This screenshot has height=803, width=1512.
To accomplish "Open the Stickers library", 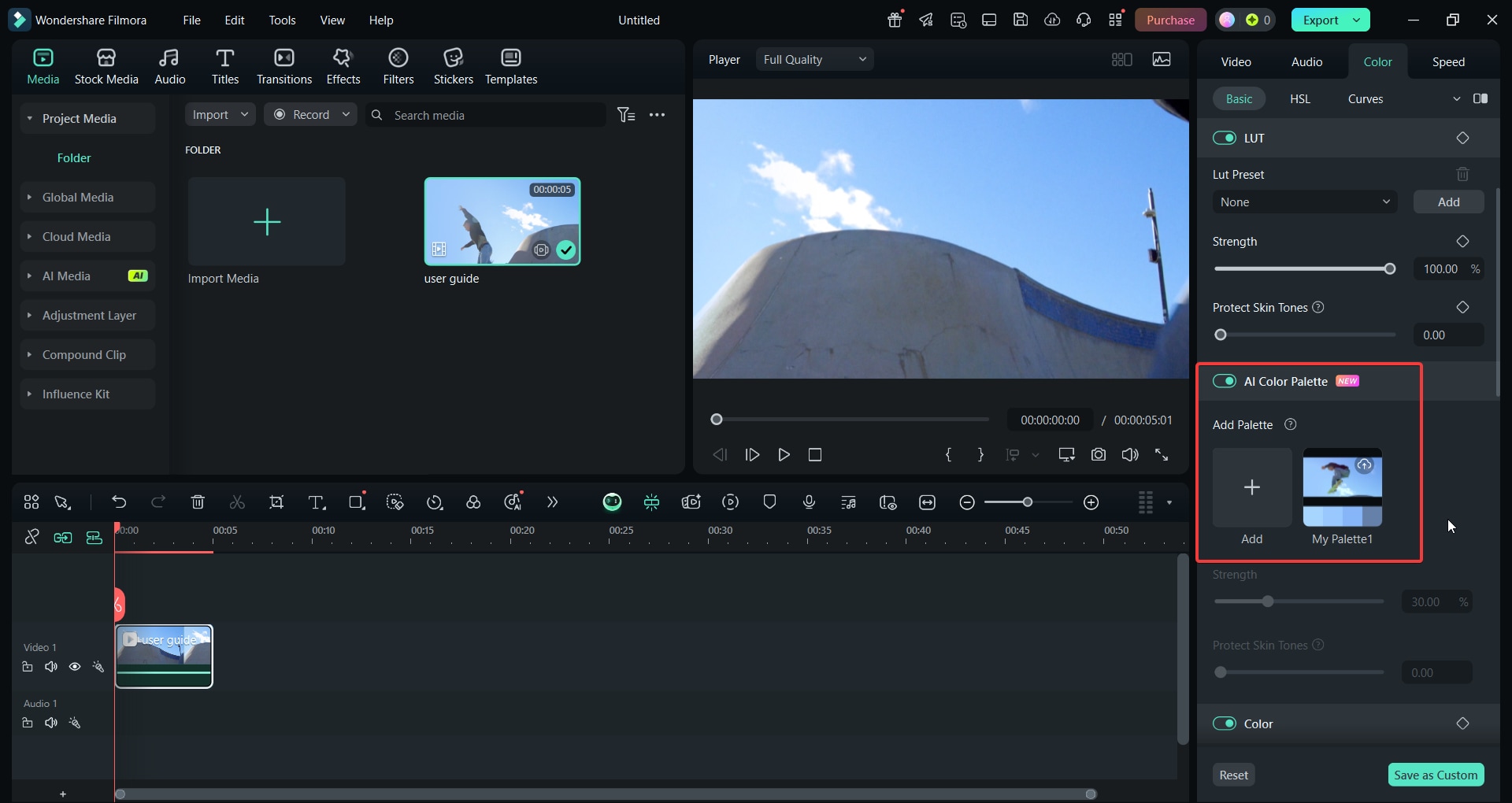I will 454,66.
